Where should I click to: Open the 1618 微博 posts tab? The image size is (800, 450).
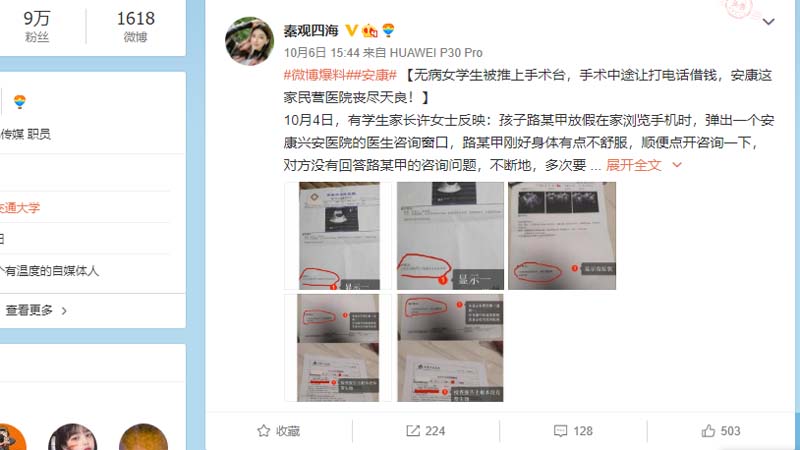pyautogui.click(x=136, y=26)
